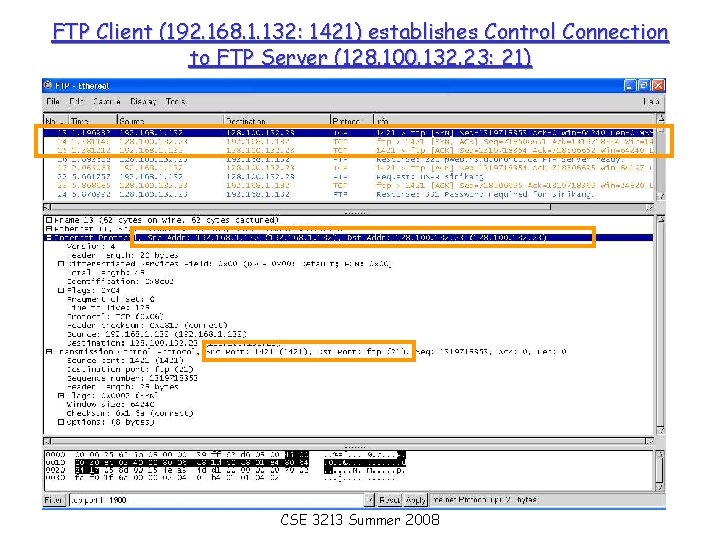
Task: Select the Protocol: TCP (0x06) field
Action: (115, 316)
